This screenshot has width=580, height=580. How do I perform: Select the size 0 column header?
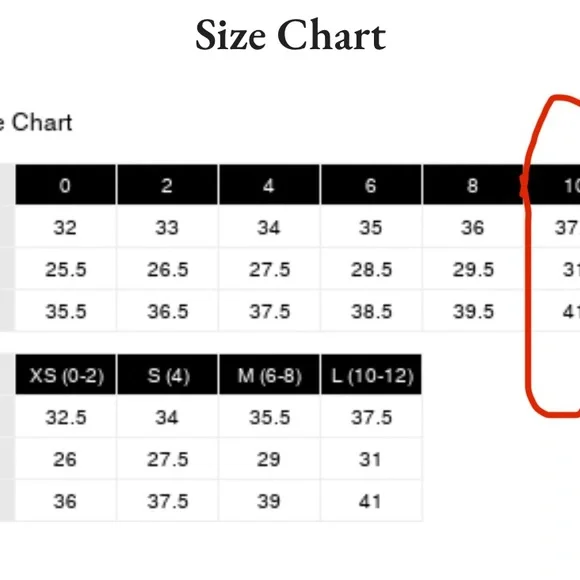pyautogui.click(x=65, y=185)
